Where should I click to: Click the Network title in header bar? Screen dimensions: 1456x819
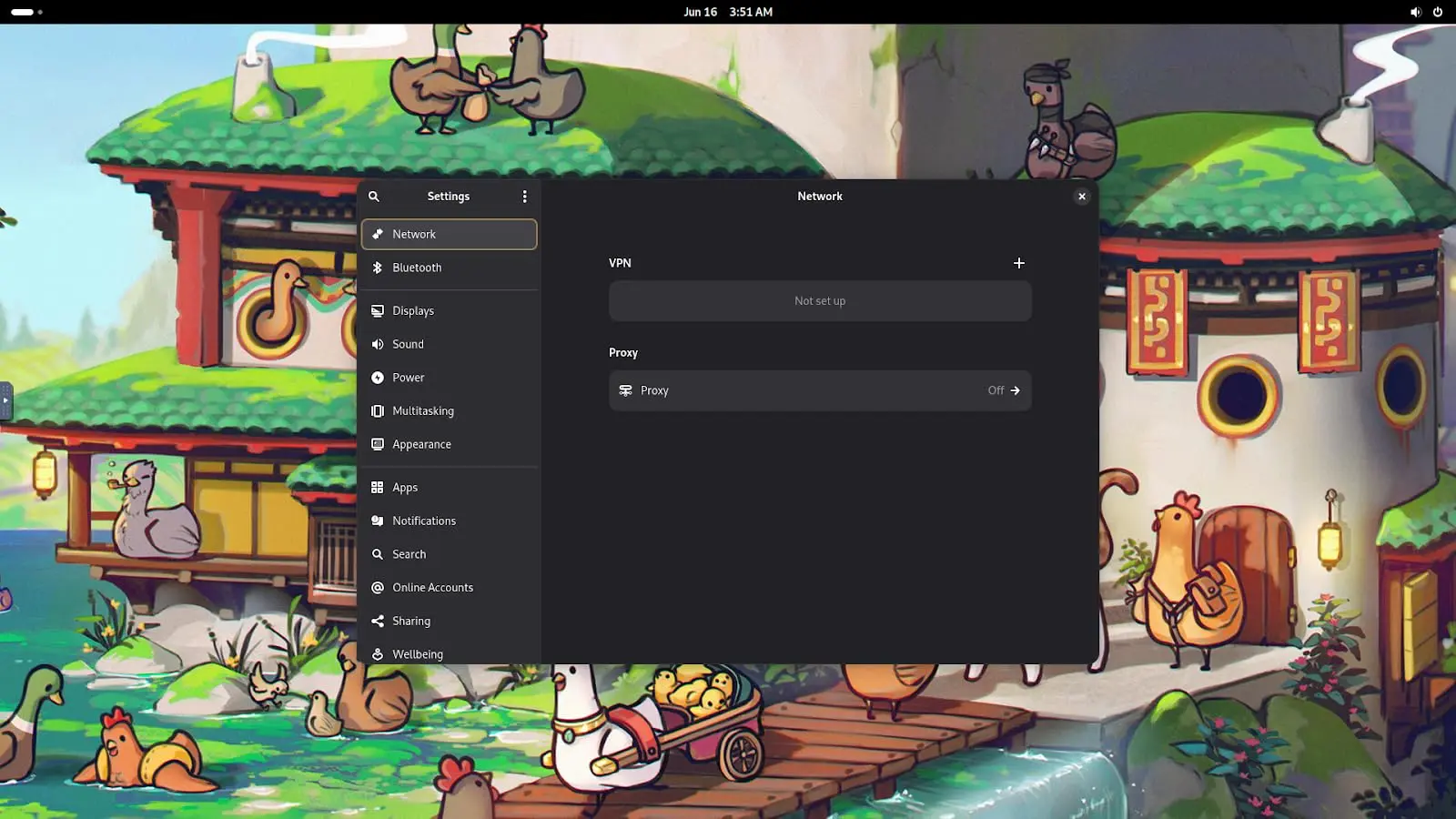(820, 197)
